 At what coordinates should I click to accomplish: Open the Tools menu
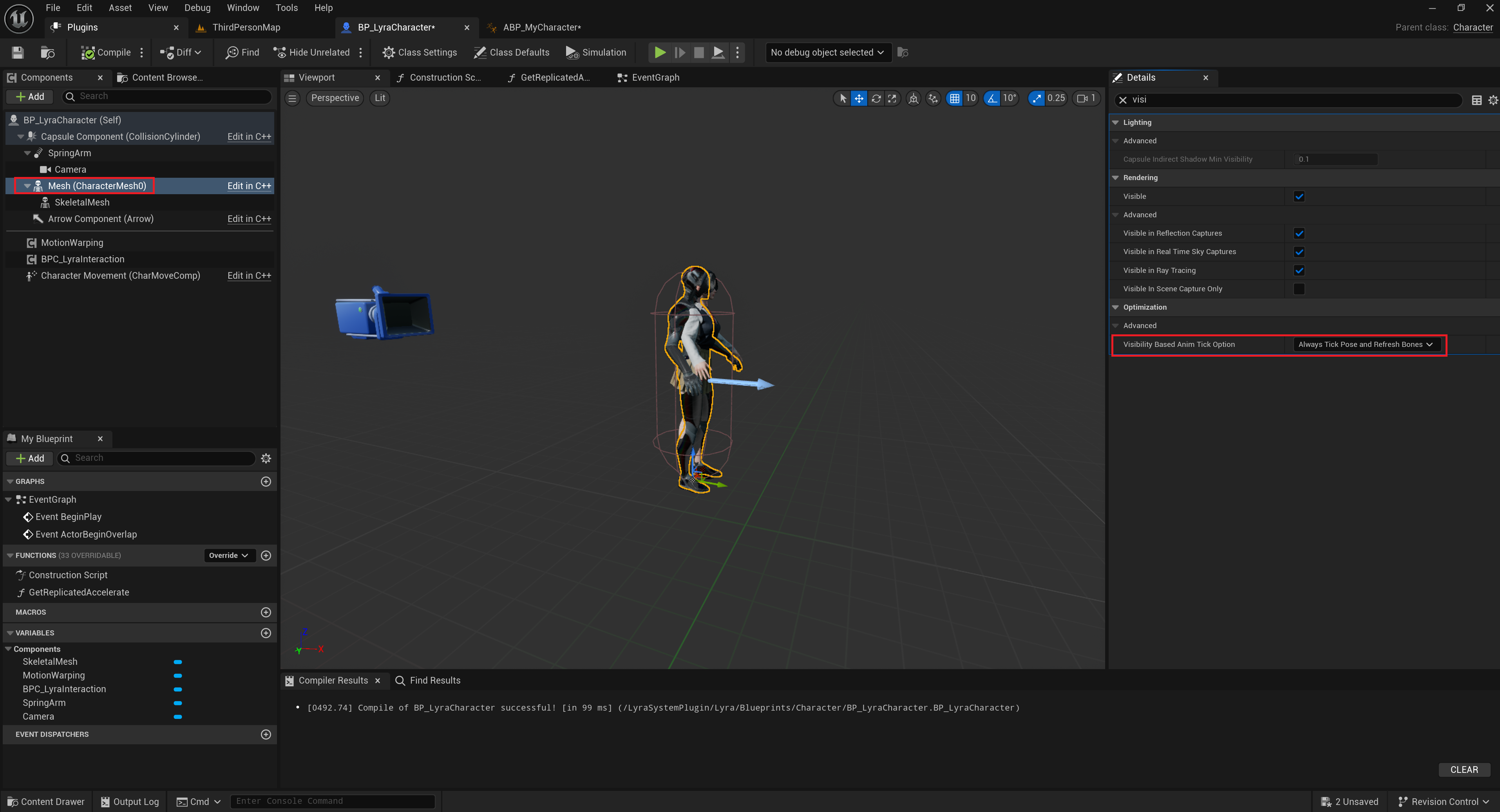[286, 7]
